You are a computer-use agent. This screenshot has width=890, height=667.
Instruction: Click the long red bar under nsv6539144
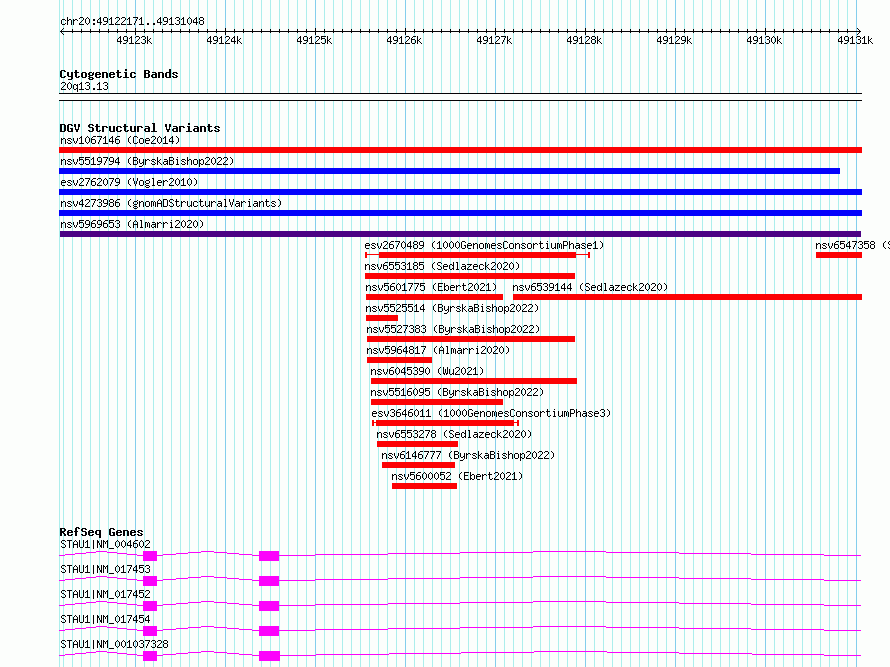click(687, 297)
